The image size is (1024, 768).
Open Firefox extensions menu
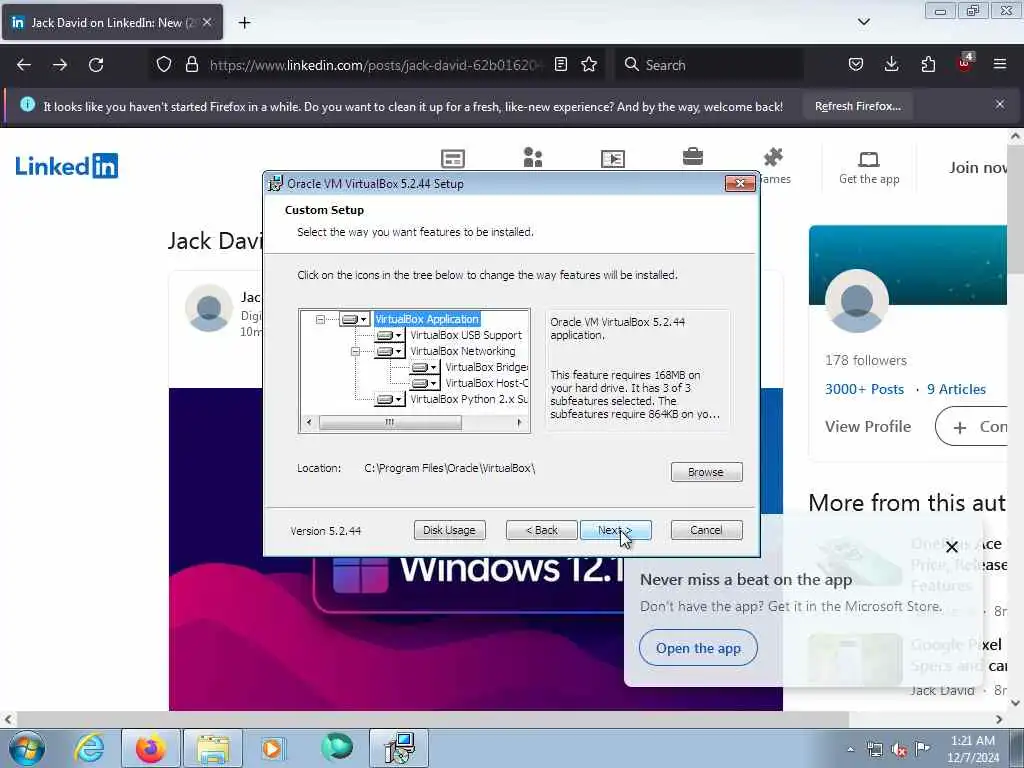coord(928,65)
